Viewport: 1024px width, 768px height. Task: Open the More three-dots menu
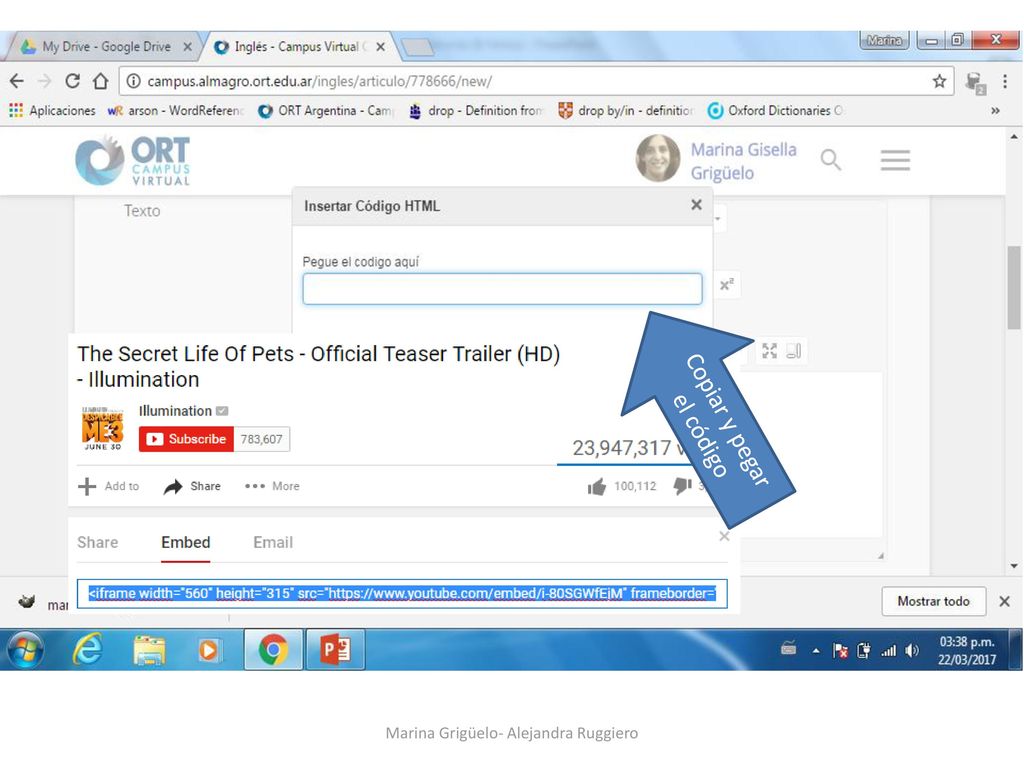point(272,486)
